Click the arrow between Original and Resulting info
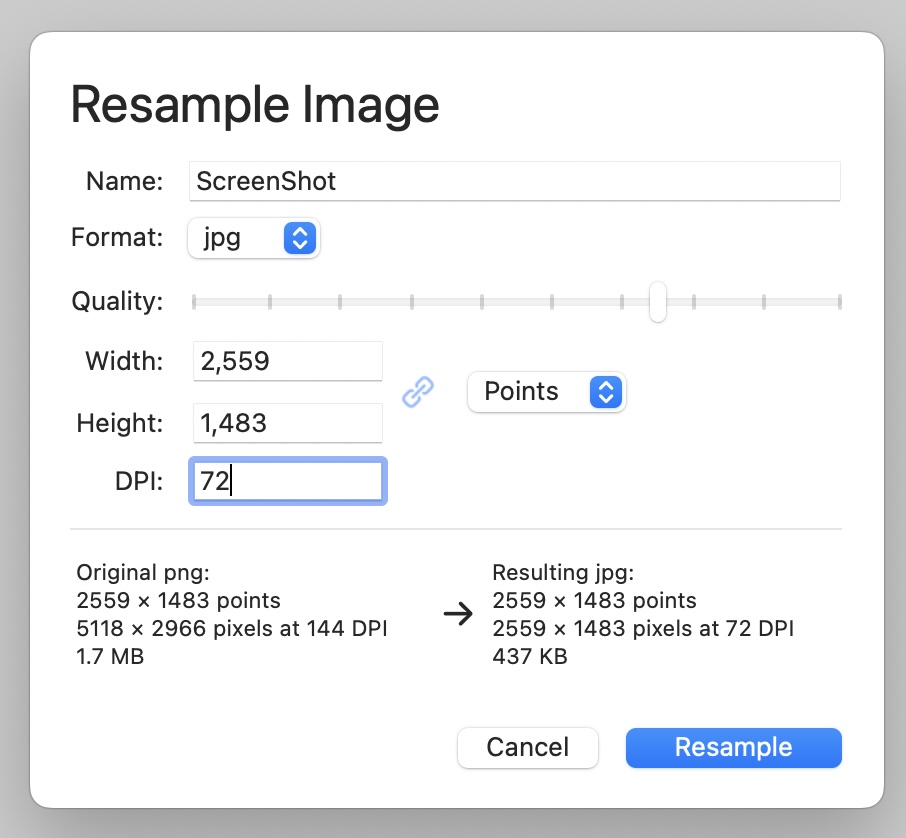906x838 pixels. point(457,614)
